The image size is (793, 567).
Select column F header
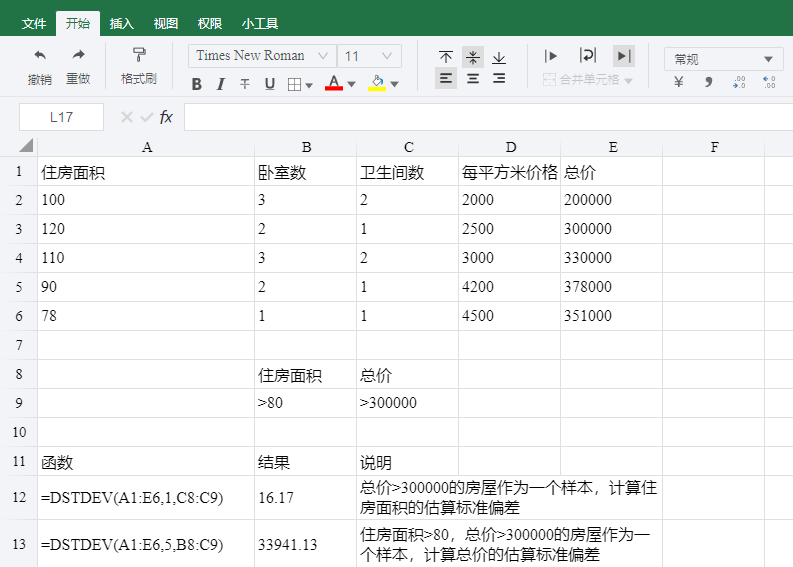point(714,147)
